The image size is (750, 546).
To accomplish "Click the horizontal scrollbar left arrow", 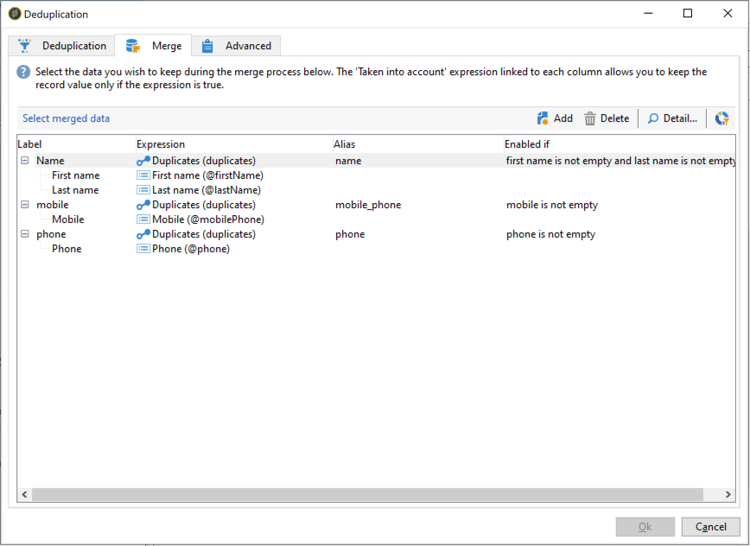I will tap(24, 494).
